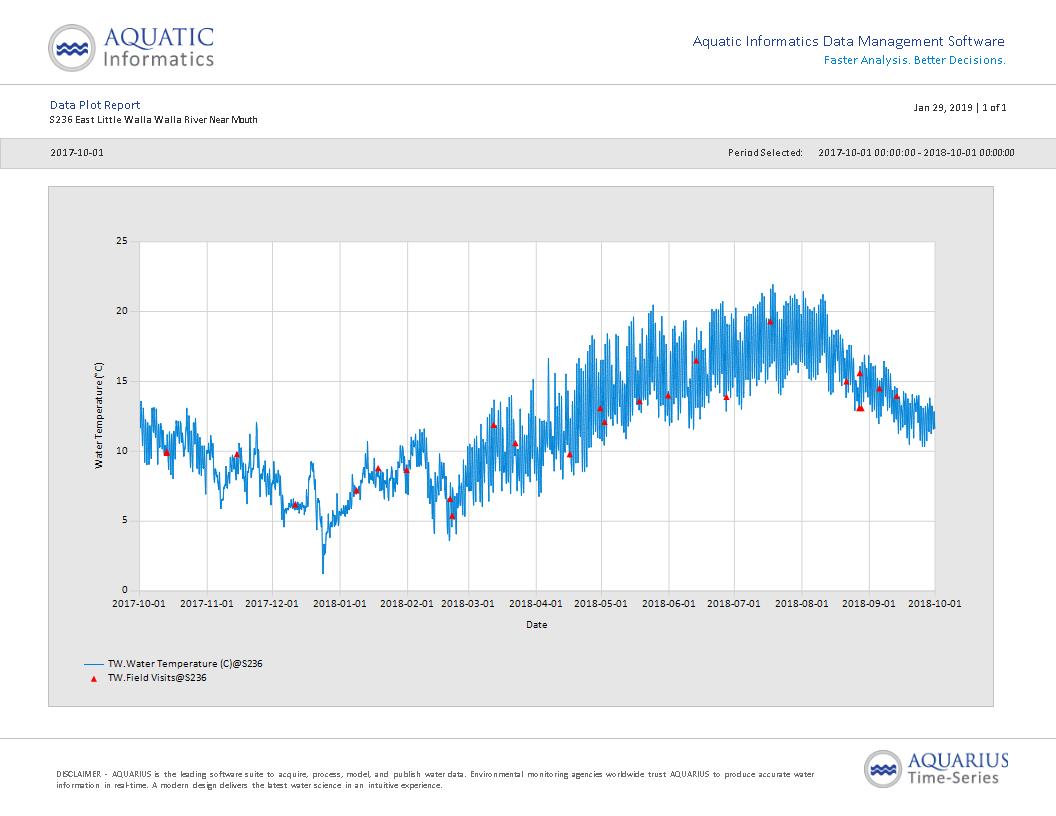Click the x-axis label '2018-08-01'
The image size is (1056, 816).
[x=802, y=603]
